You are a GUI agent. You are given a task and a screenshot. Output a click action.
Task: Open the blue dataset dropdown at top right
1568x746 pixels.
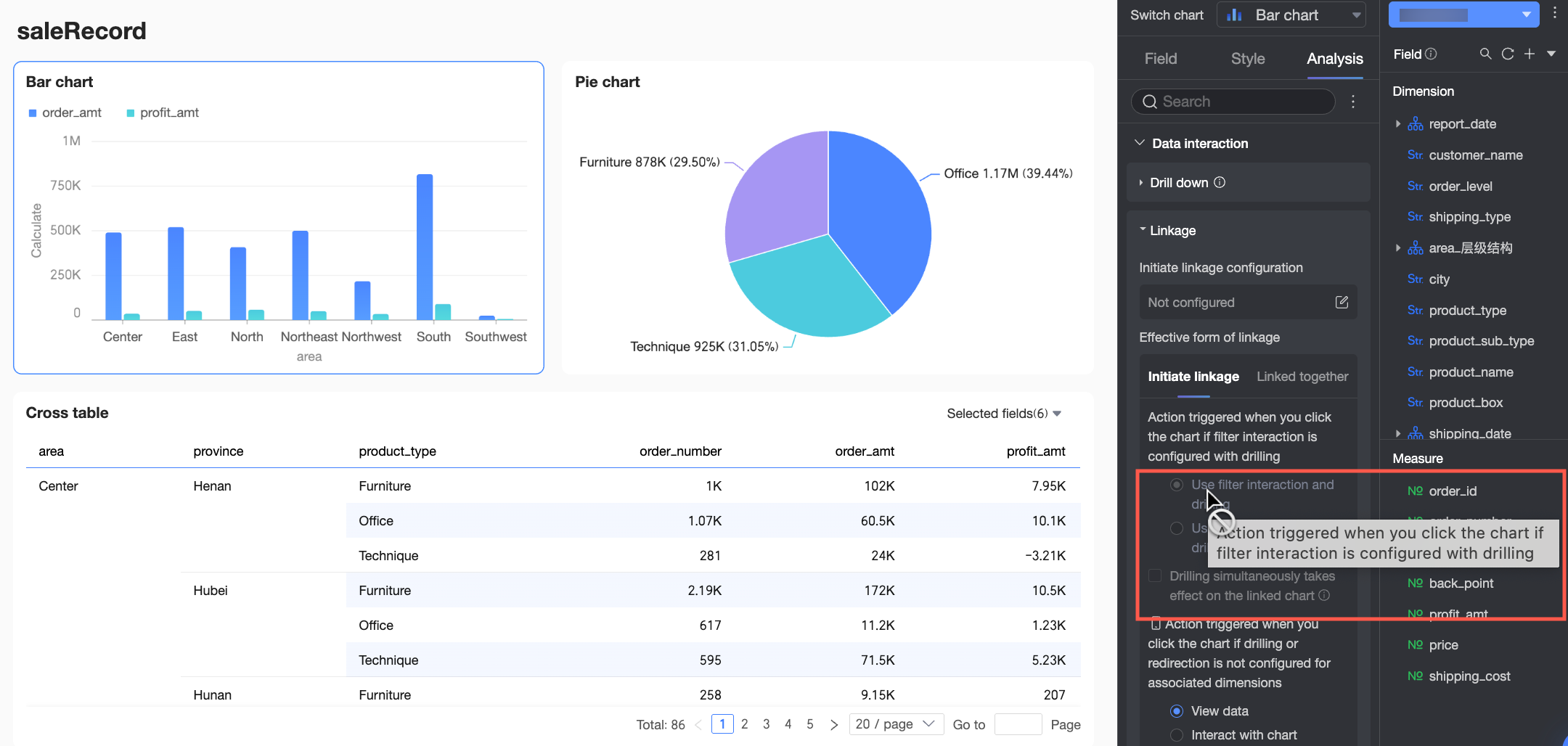(1463, 15)
